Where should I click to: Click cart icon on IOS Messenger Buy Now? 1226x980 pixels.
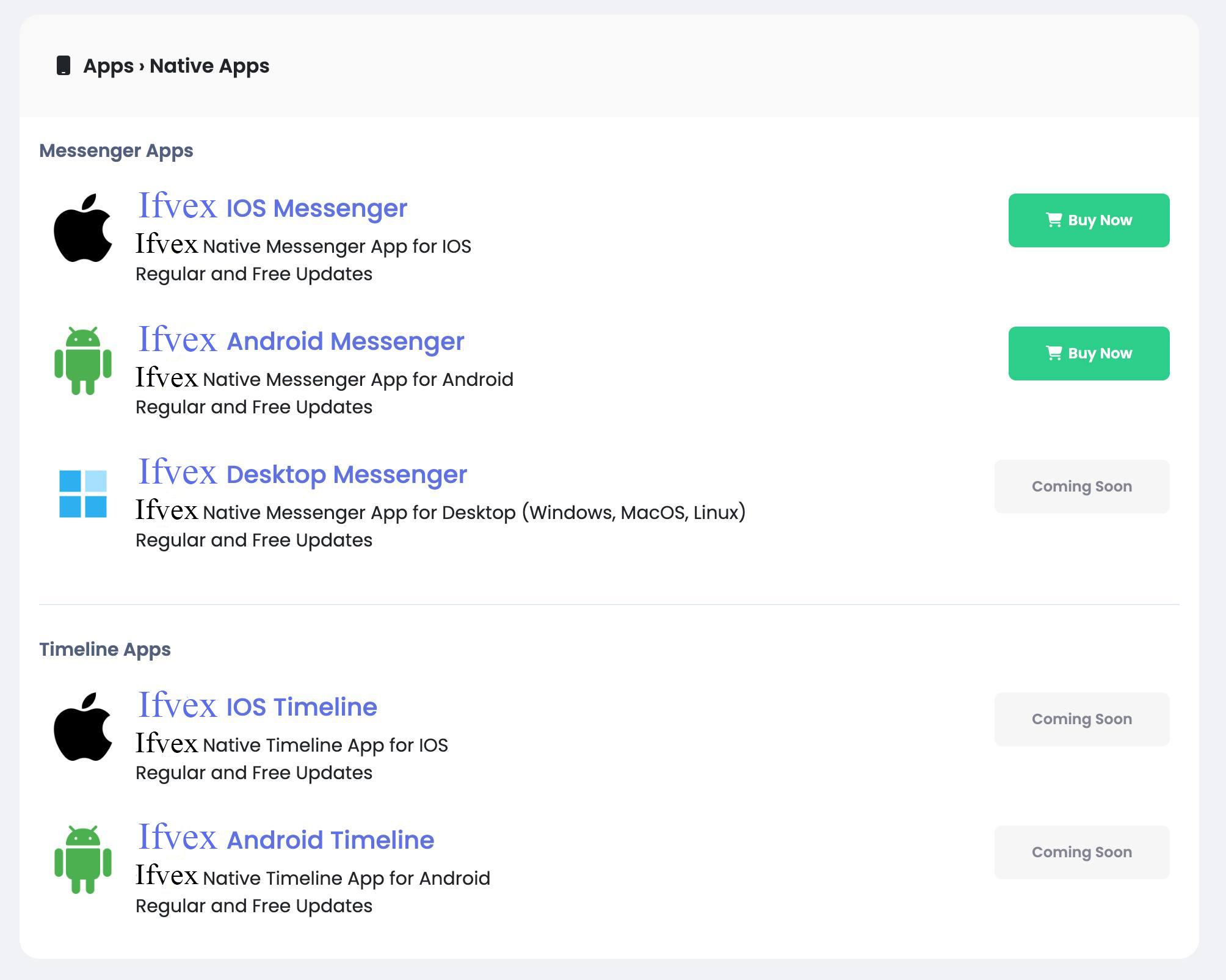pos(1054,220)
